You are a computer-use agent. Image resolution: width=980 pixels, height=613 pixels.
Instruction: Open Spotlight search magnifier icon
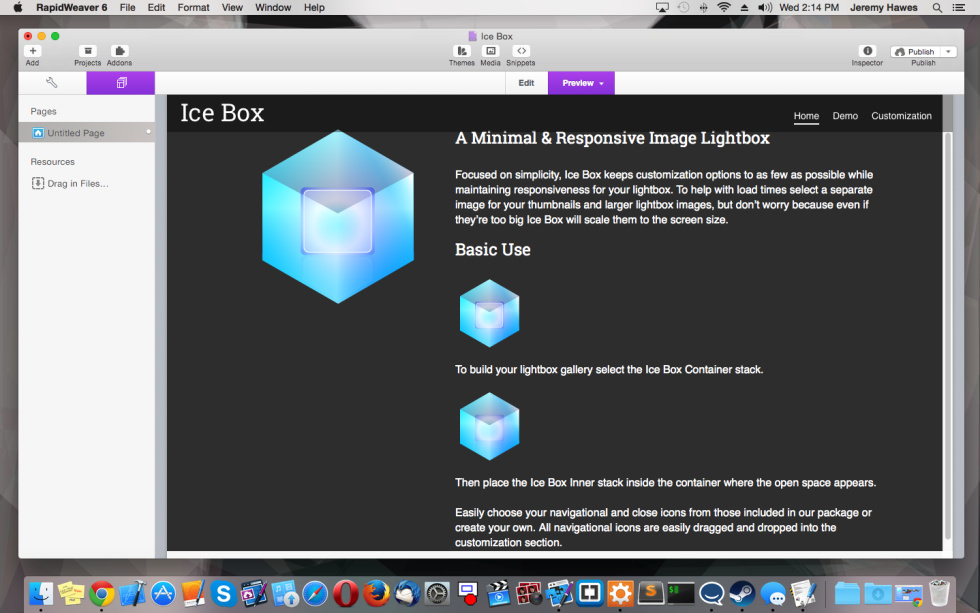937,7
